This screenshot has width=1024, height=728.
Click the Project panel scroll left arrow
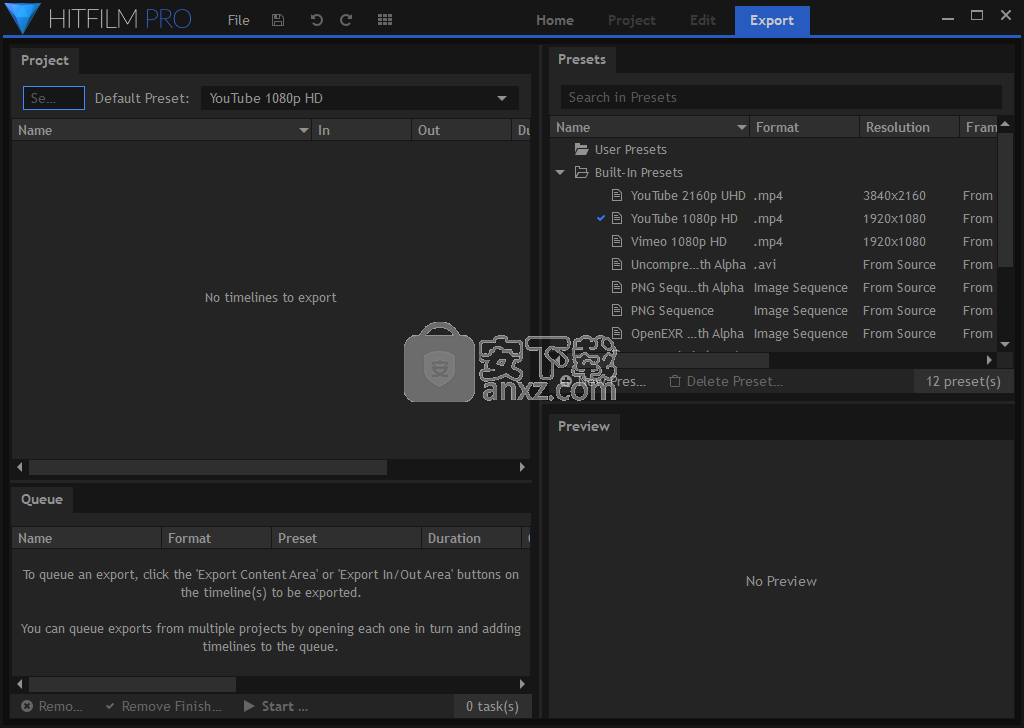pos(20,467)
